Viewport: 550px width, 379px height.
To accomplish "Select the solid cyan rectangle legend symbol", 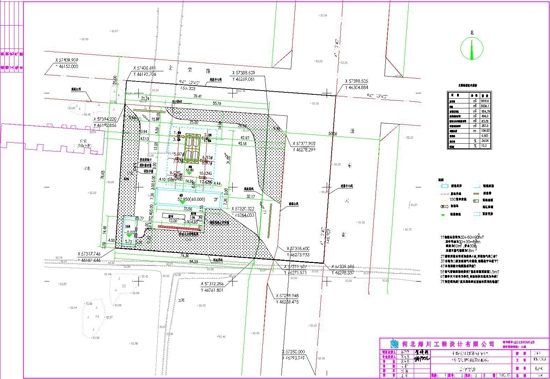I will pos(444,186).
